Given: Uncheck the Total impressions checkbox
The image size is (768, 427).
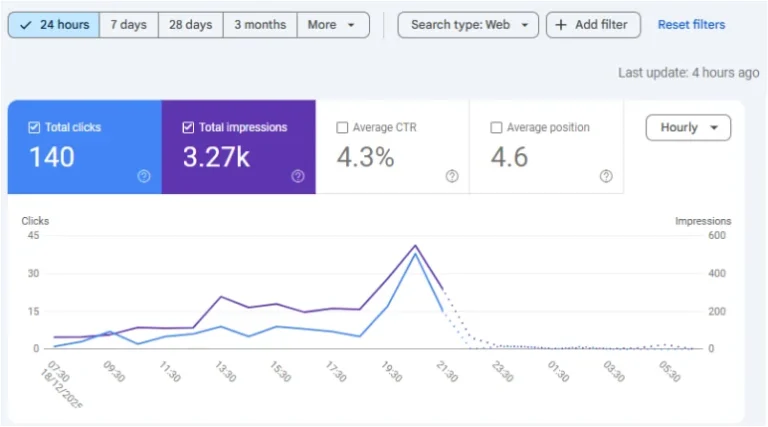Looking at the screenshot, I should tap(188, 128).
